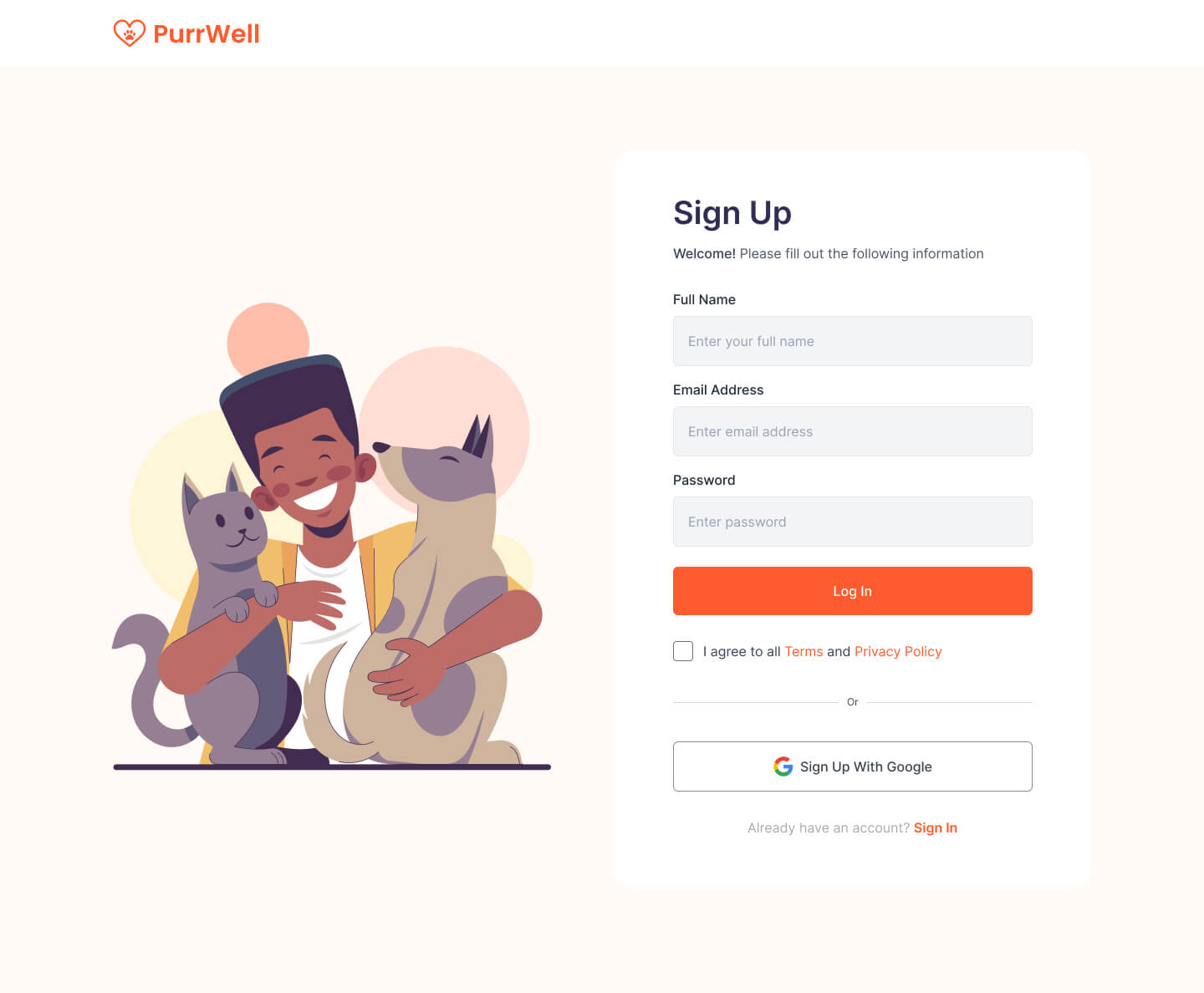
Task: Focus the Full Name input field
Action: point(852,341)
